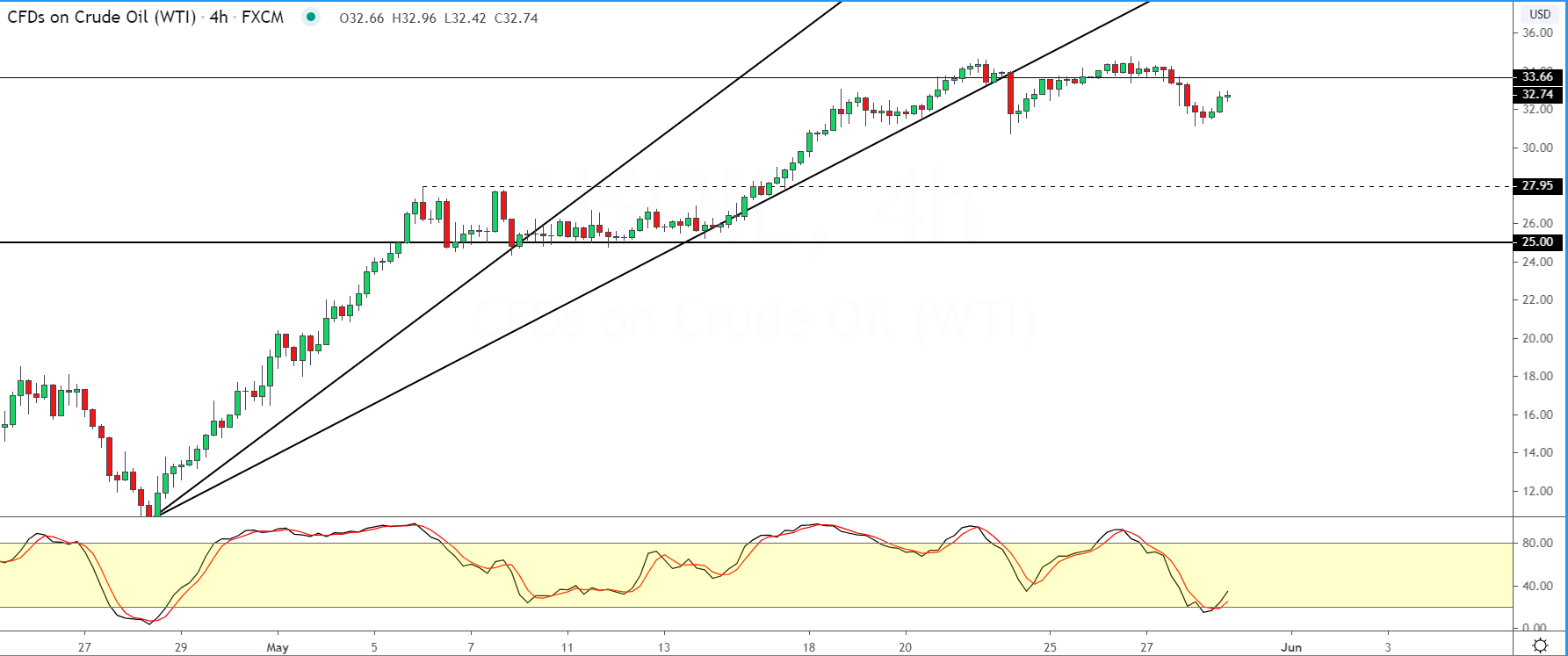Click date 11 on the time axis
The height and width of the screenshot is (656, 1568).
[567, 647]
